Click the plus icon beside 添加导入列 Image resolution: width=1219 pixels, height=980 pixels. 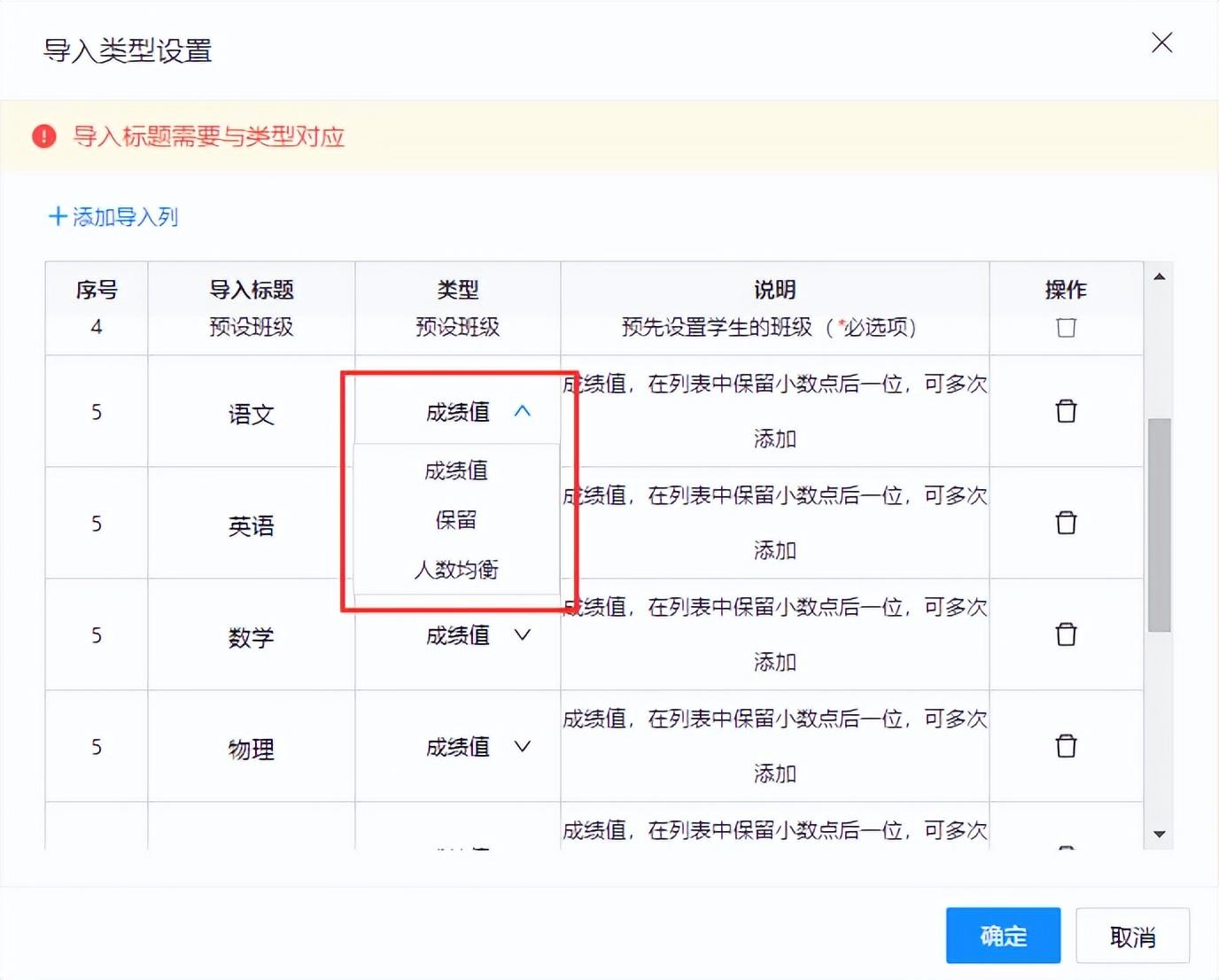pyautogui.click(x=58, y=216)
